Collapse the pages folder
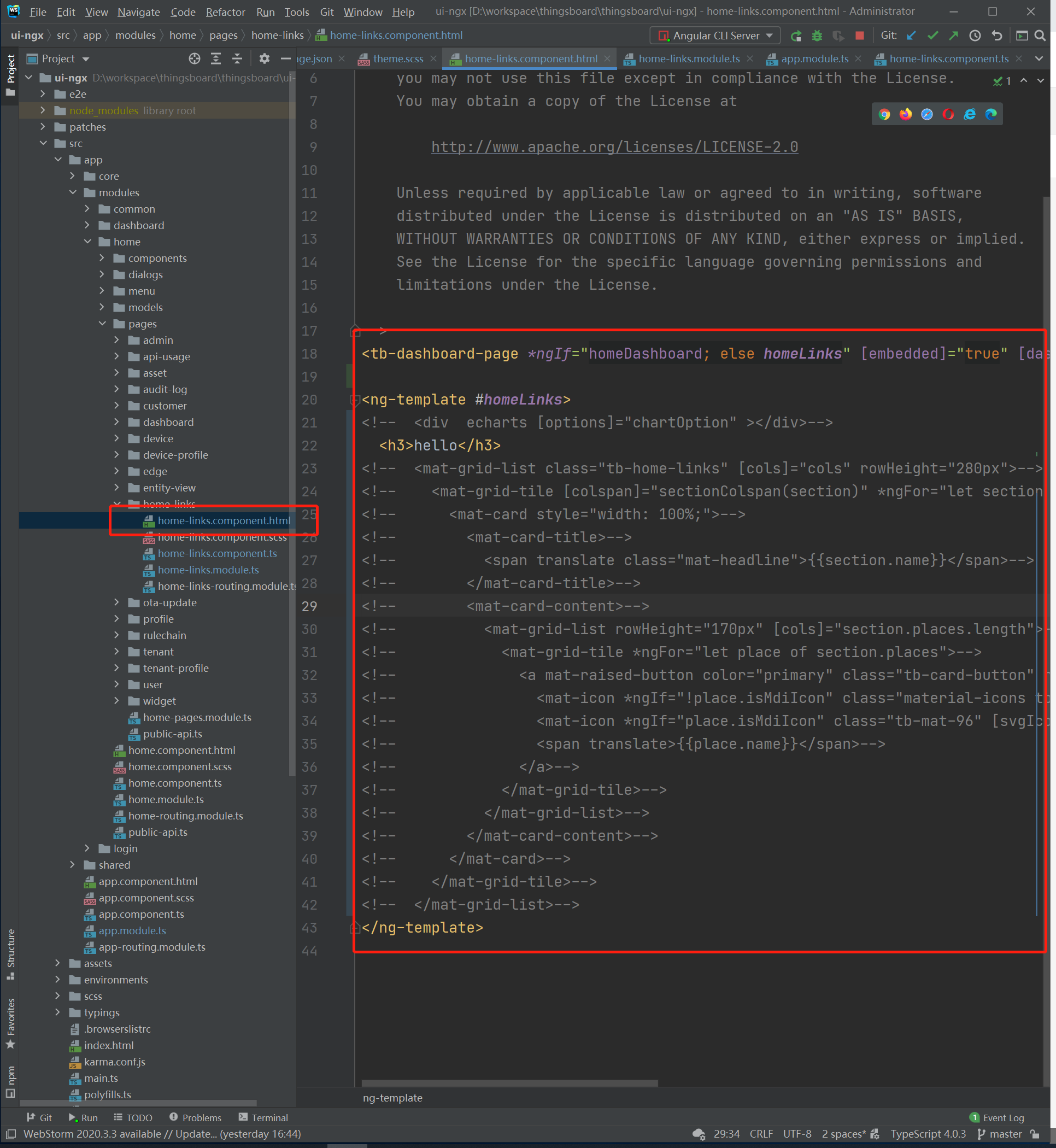This screenshot has width=1056, height=1148. pyautogui.click(x=102, y=324)
